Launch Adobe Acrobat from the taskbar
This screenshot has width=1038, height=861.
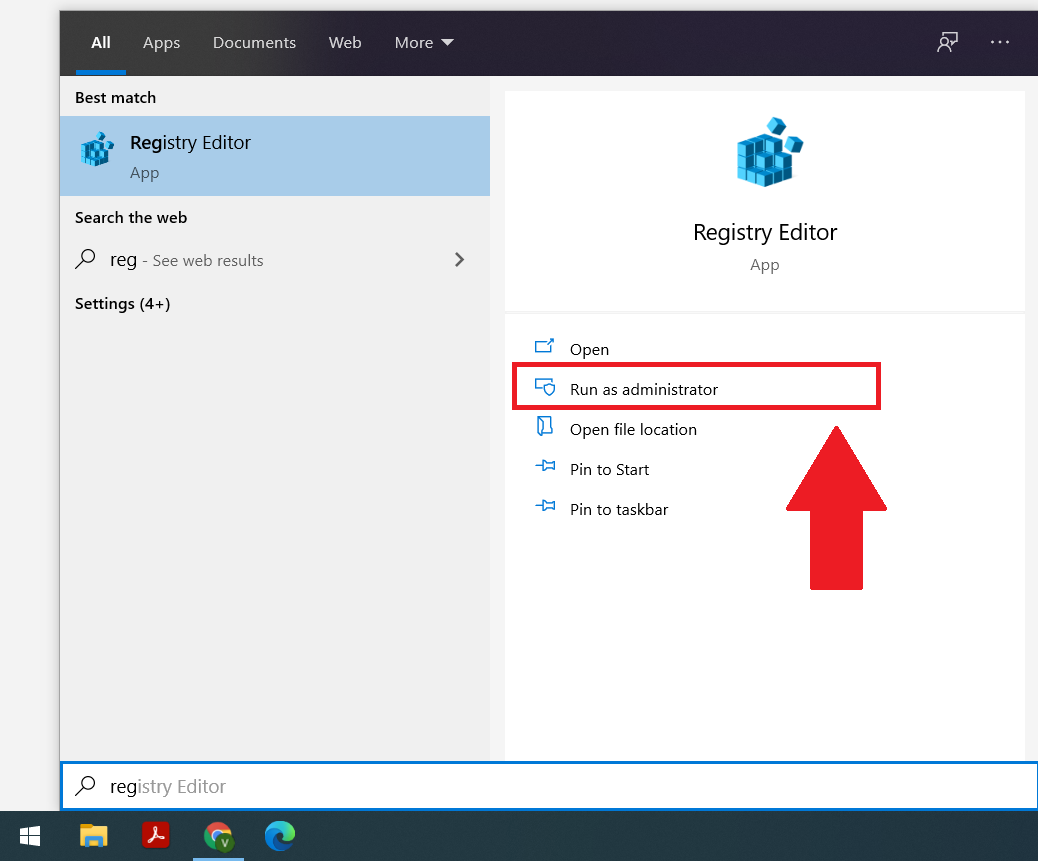[x=156, y=835]
